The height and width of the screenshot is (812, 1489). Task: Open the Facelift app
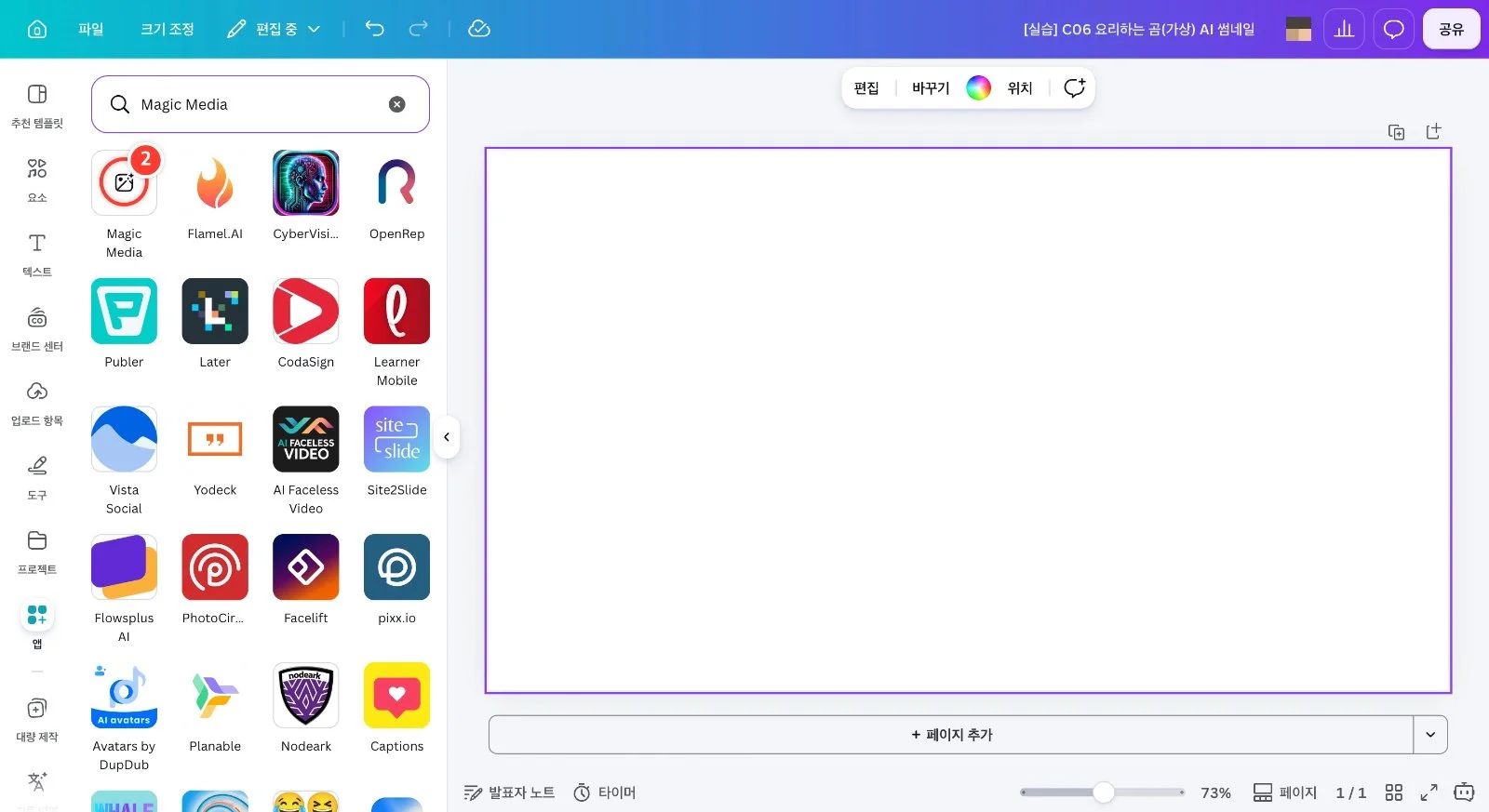(306, 567)
